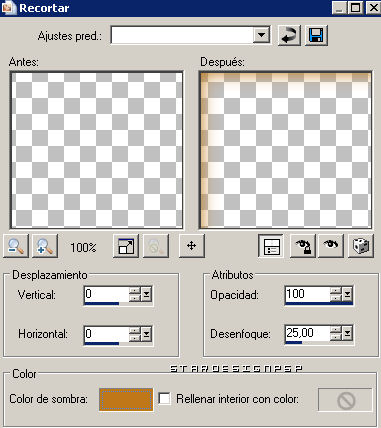Enable Rellenar interior con color checkbox
Viewport: 381px width, 428px height.
point(164,399)
